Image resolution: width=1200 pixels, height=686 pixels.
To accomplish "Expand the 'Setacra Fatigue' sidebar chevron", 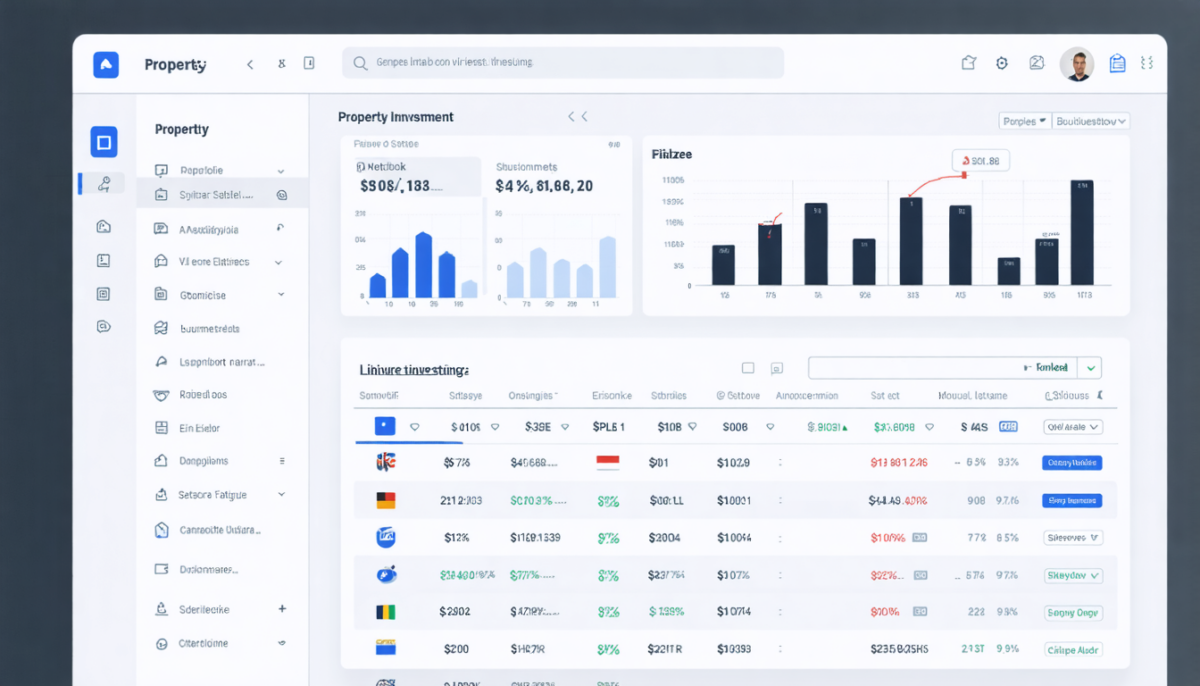I will (281, 494).
